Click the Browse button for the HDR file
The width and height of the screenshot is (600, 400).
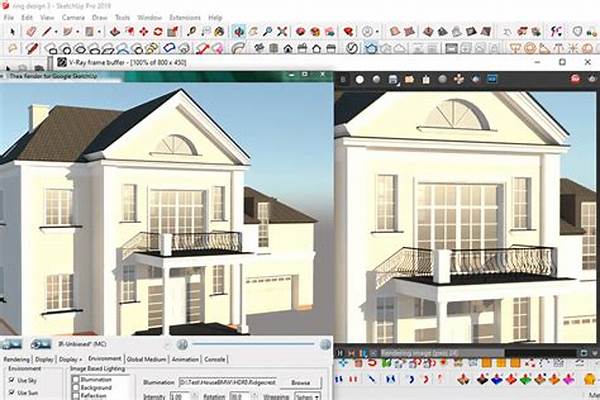click(x=300, y=382)
